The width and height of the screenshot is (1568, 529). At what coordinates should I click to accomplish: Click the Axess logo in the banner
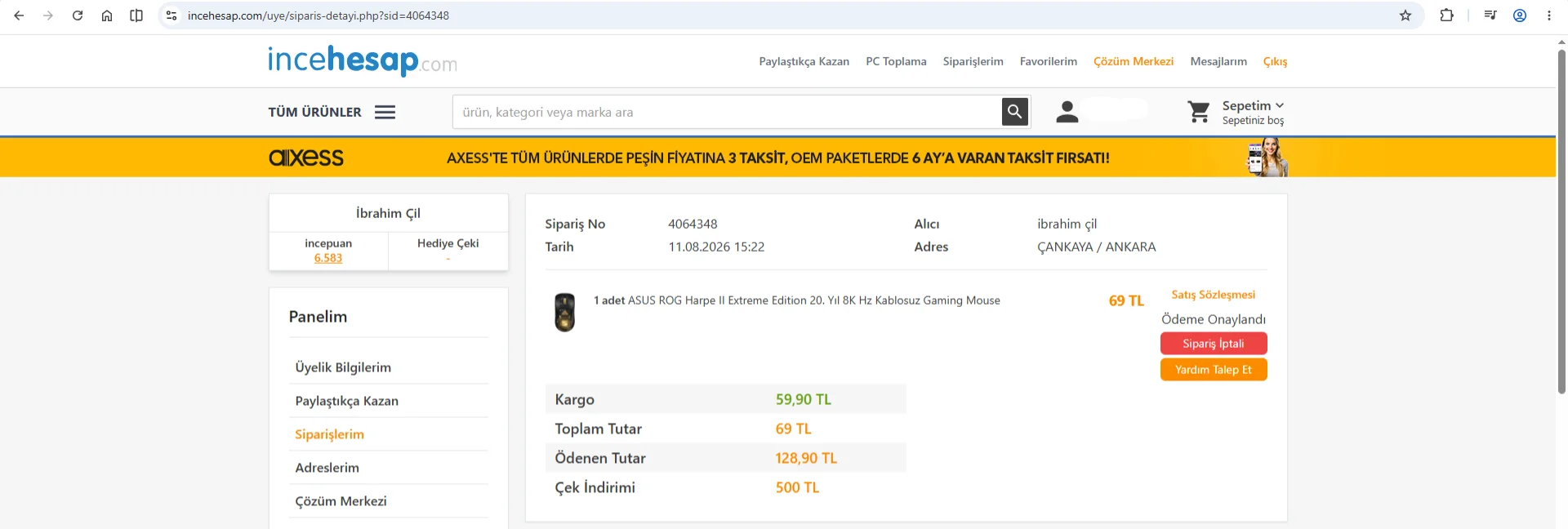306,158
